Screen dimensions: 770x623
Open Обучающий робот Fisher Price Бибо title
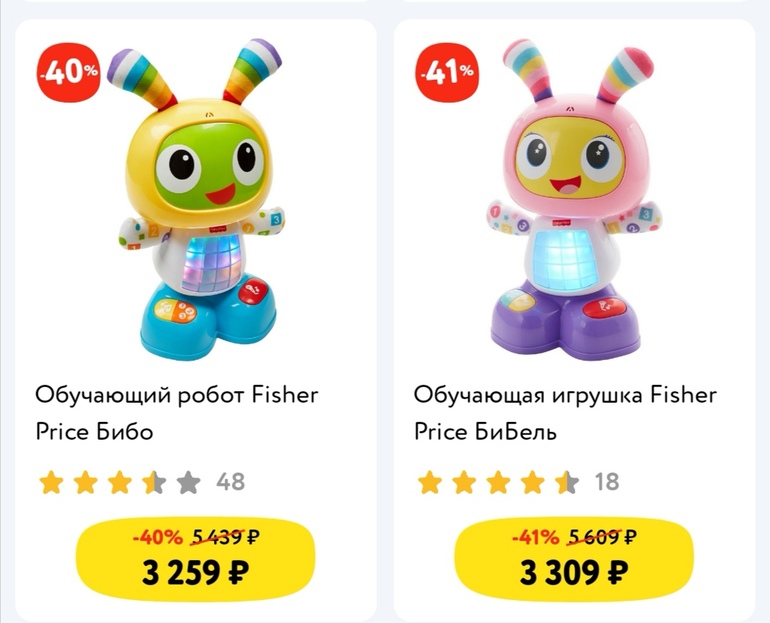tap(177, 413)
